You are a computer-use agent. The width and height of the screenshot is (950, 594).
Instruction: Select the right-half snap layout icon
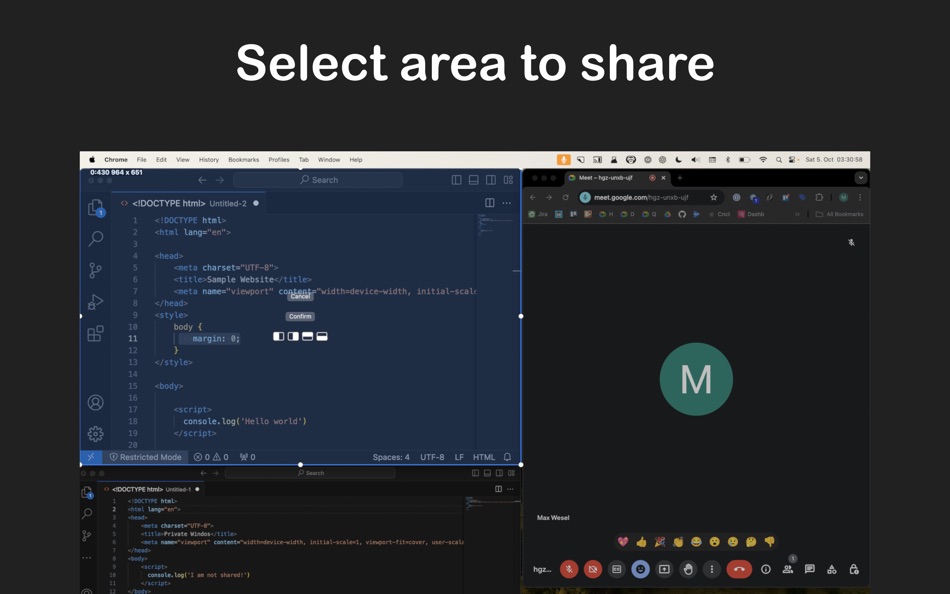point(293,336)
